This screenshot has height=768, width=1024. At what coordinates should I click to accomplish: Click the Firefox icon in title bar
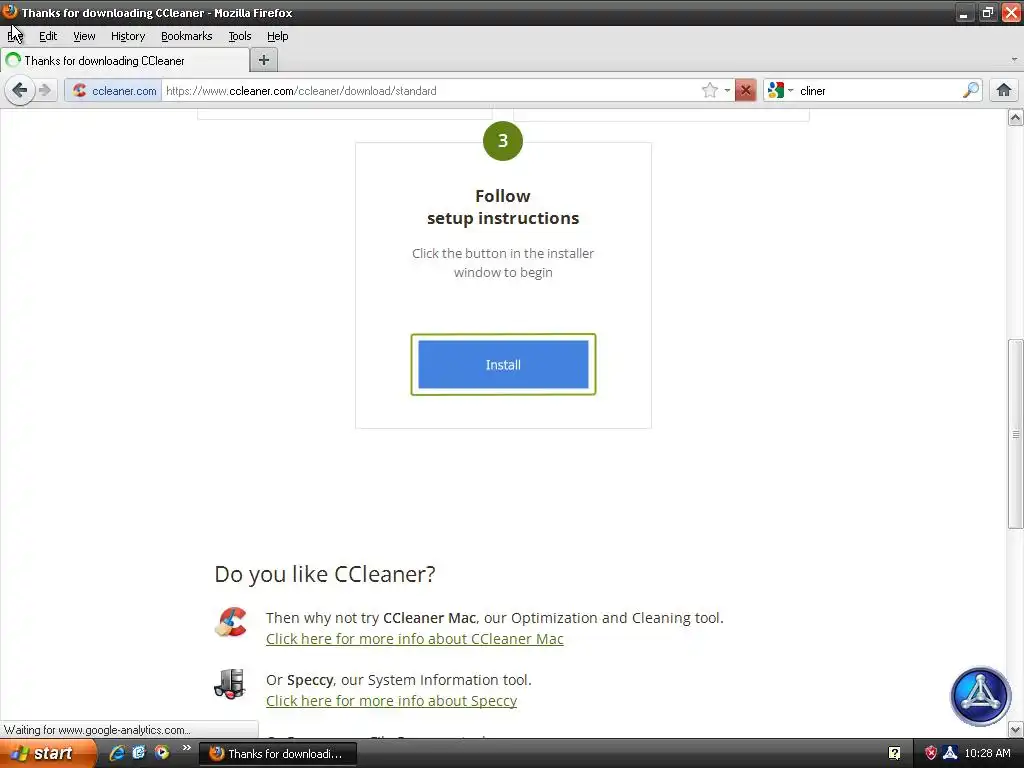coord(10,12)
